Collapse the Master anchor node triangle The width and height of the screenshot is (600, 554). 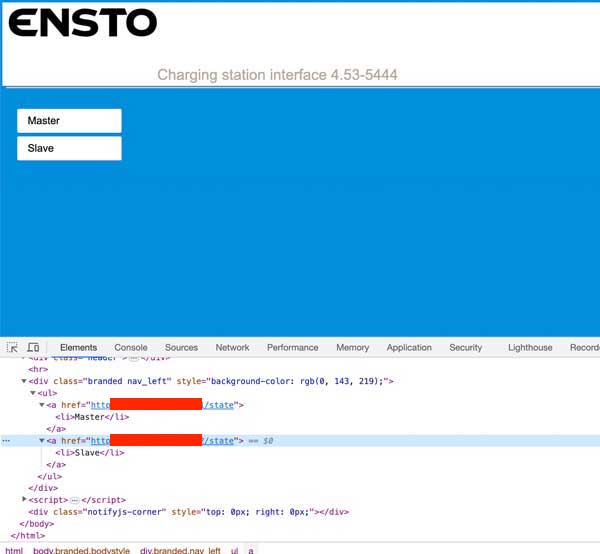point(42,405)
